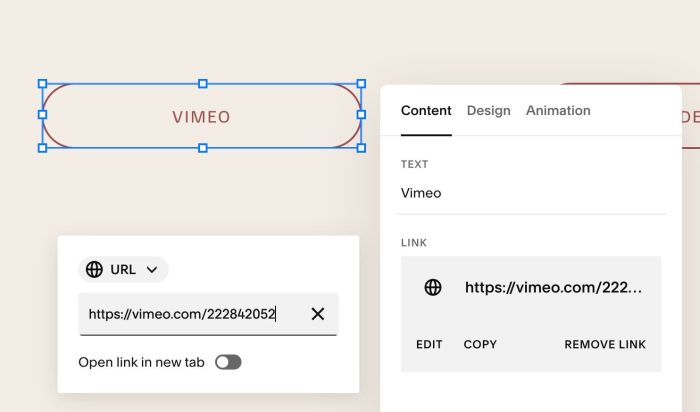Click the bottom-middle handle of VIMEO block
The width and height of the screenshot is (700, 412).
tap(203, 148)
